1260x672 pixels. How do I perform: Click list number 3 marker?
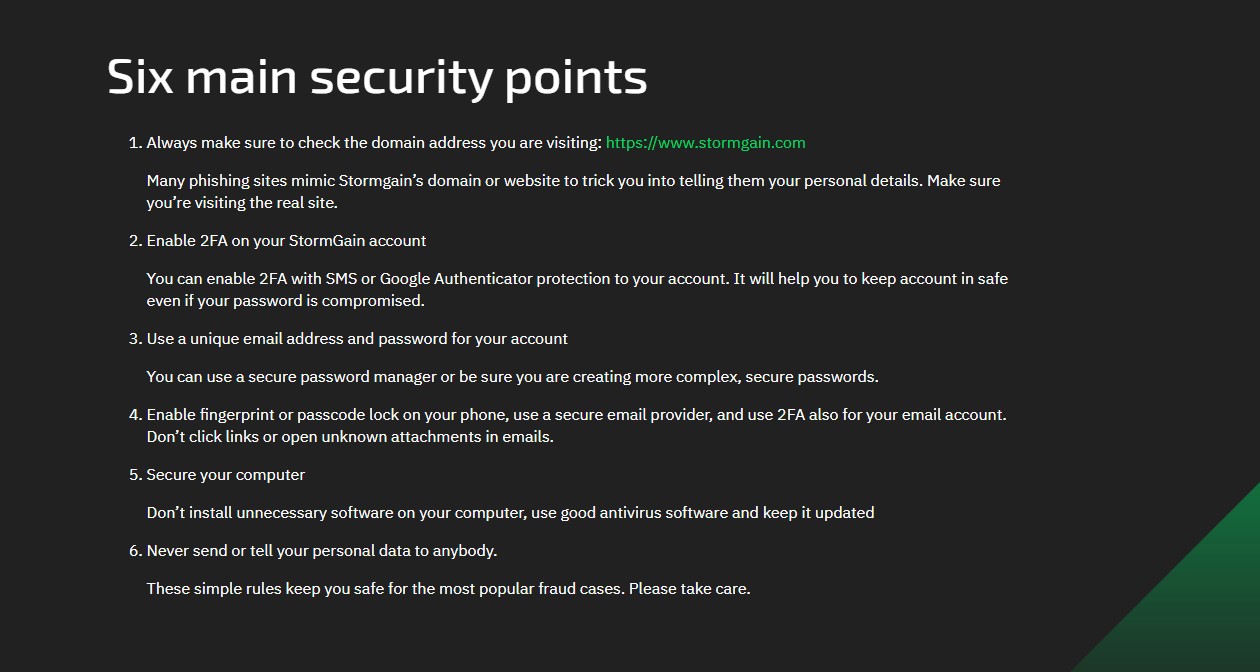136,339
